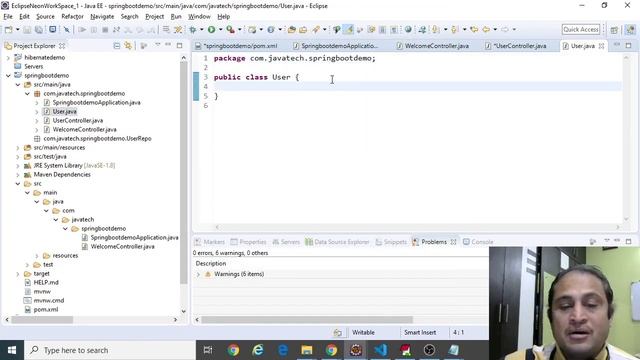The height and width of the screenshot is (360, 640).
Task: Open dropdown arrow next to Debug icon
Action: point(202,29)
